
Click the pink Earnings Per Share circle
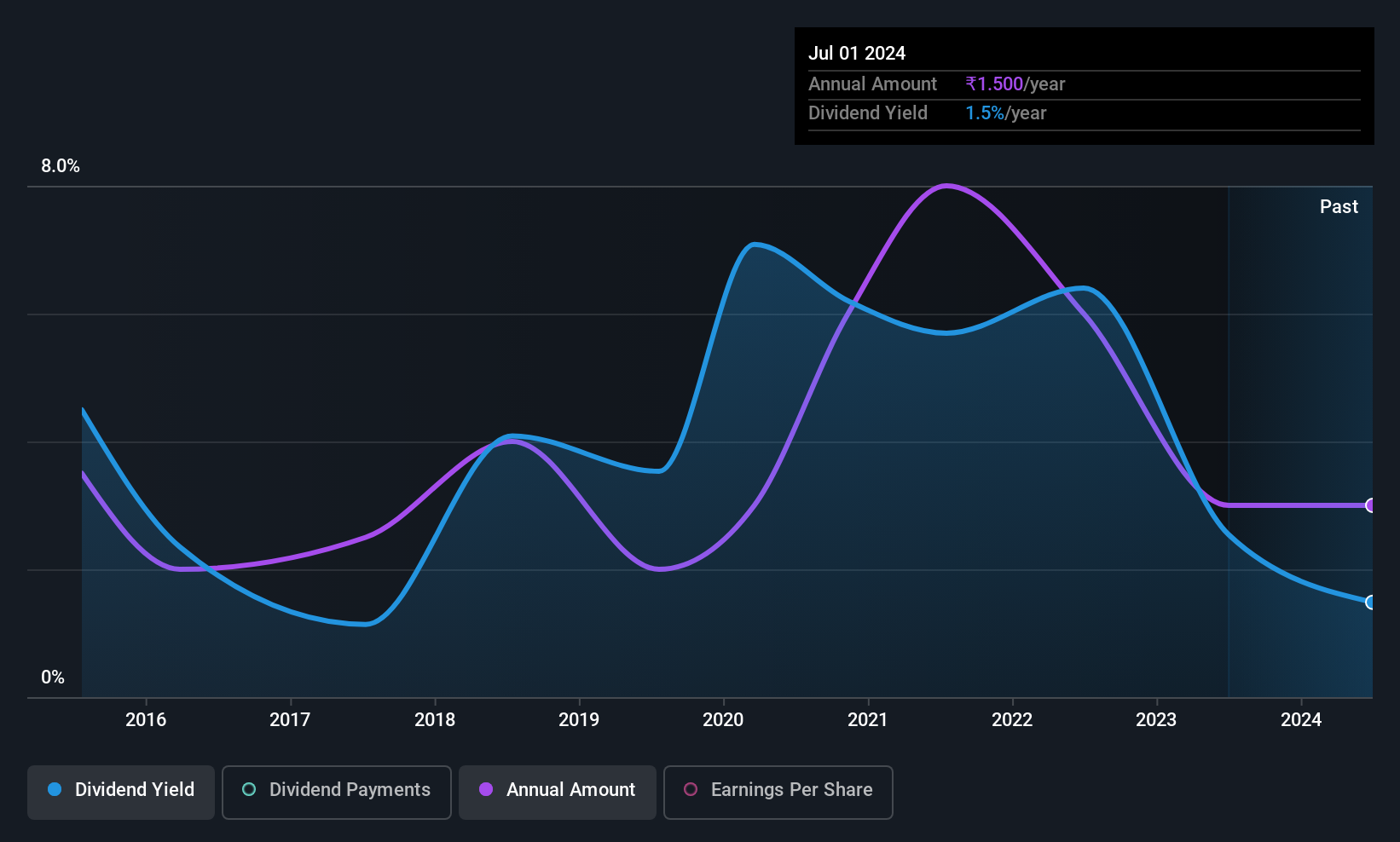point(691,789)
